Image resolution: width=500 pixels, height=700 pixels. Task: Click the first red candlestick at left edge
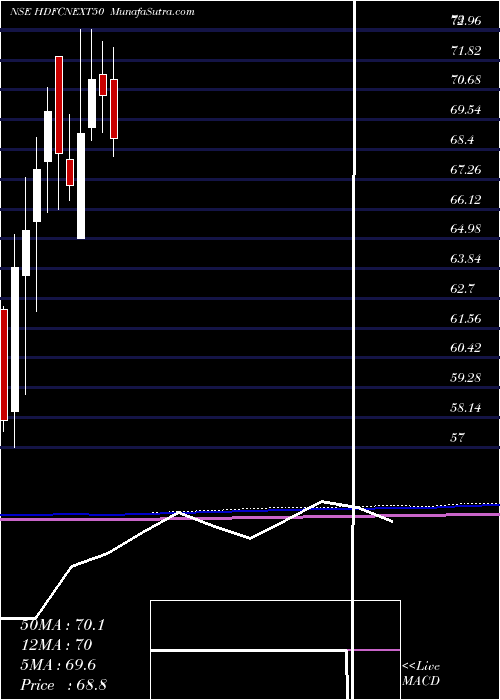click(4, 365)
